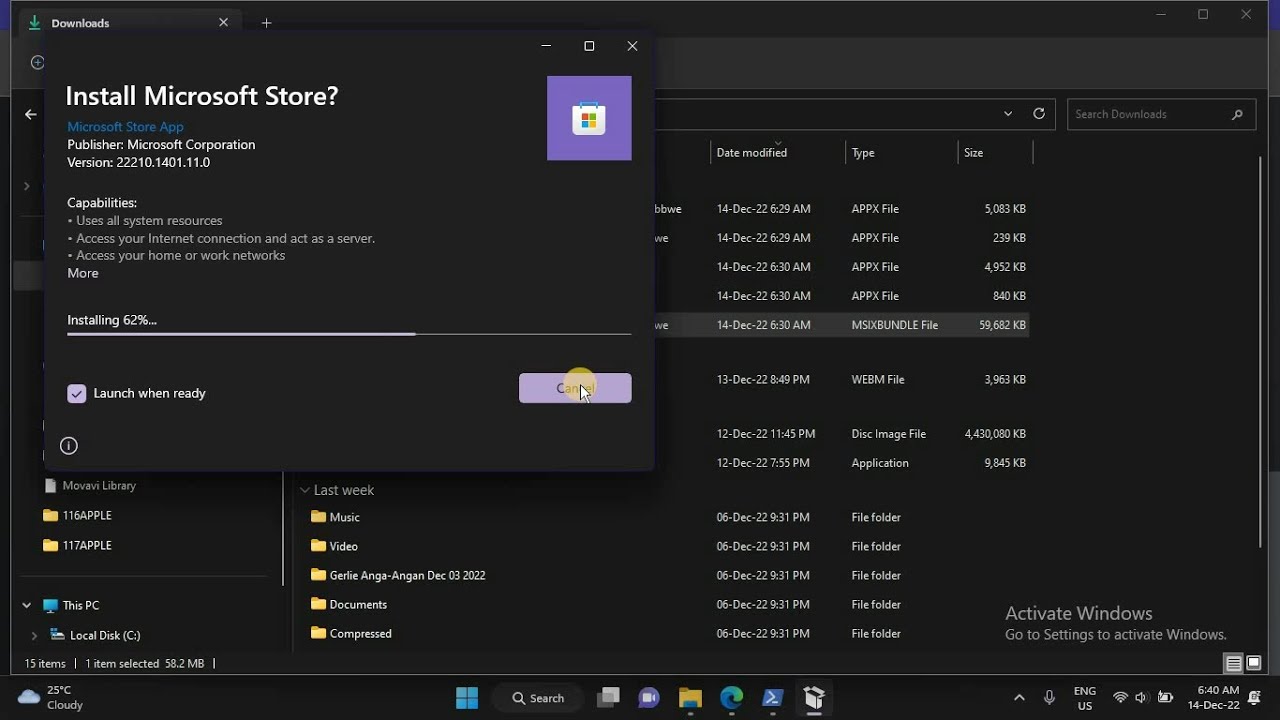1280x720 pixels.
Task: Open volume speaker tray icon
Action: (x=1141, y=698)
